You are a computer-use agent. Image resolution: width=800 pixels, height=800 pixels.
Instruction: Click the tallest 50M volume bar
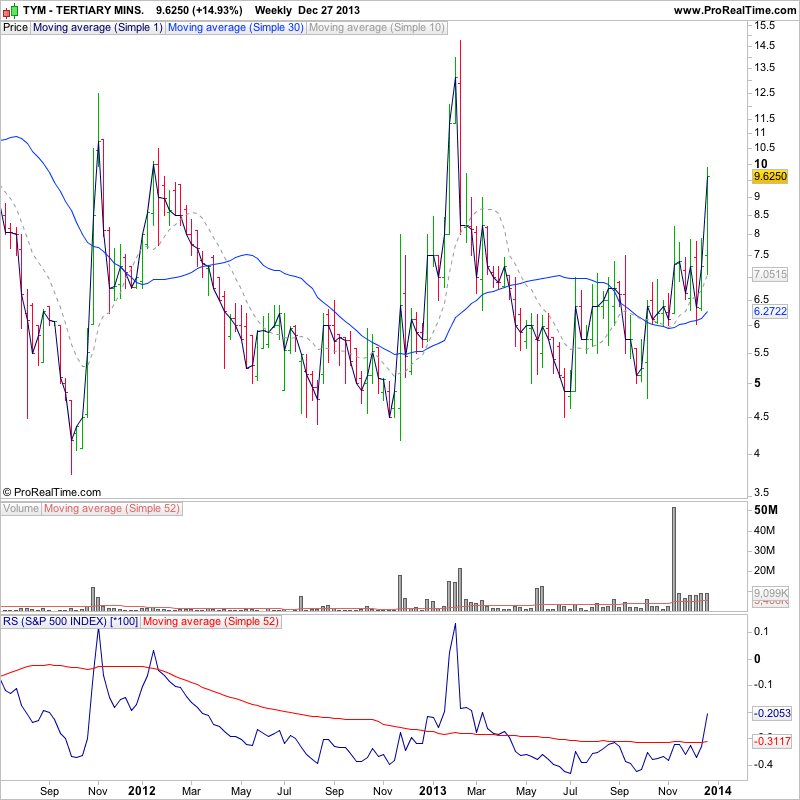point(673,559)
